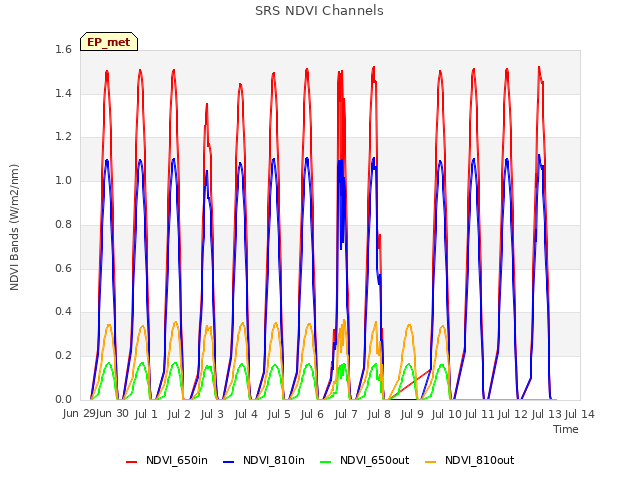Click the 1.2 y-axis tick label

pos(63,137)
